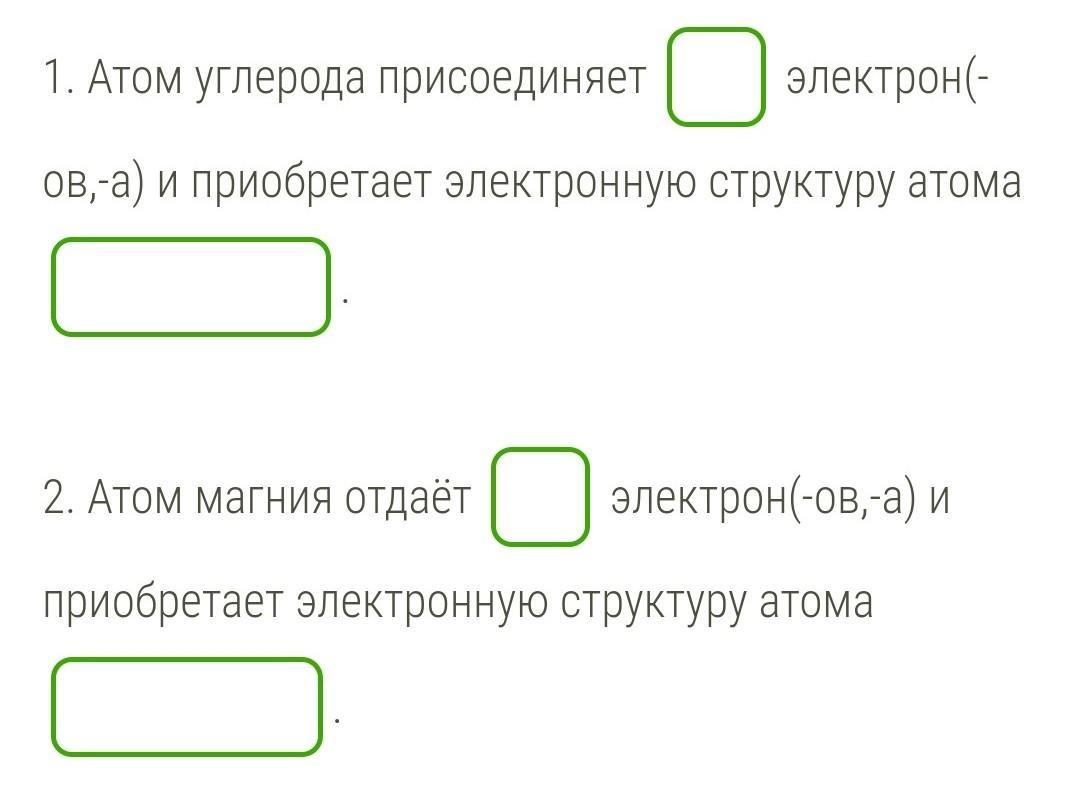
Task: Click the word 'атома' ending question 1
Action: click(964, 184)
